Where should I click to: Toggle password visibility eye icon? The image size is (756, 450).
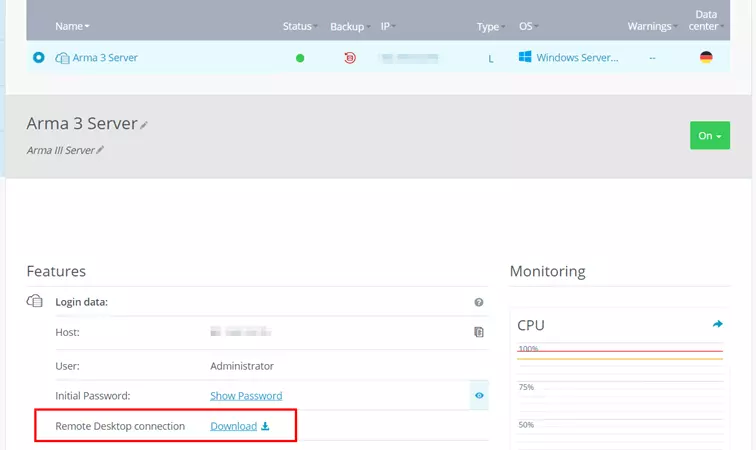click(479, 395)
